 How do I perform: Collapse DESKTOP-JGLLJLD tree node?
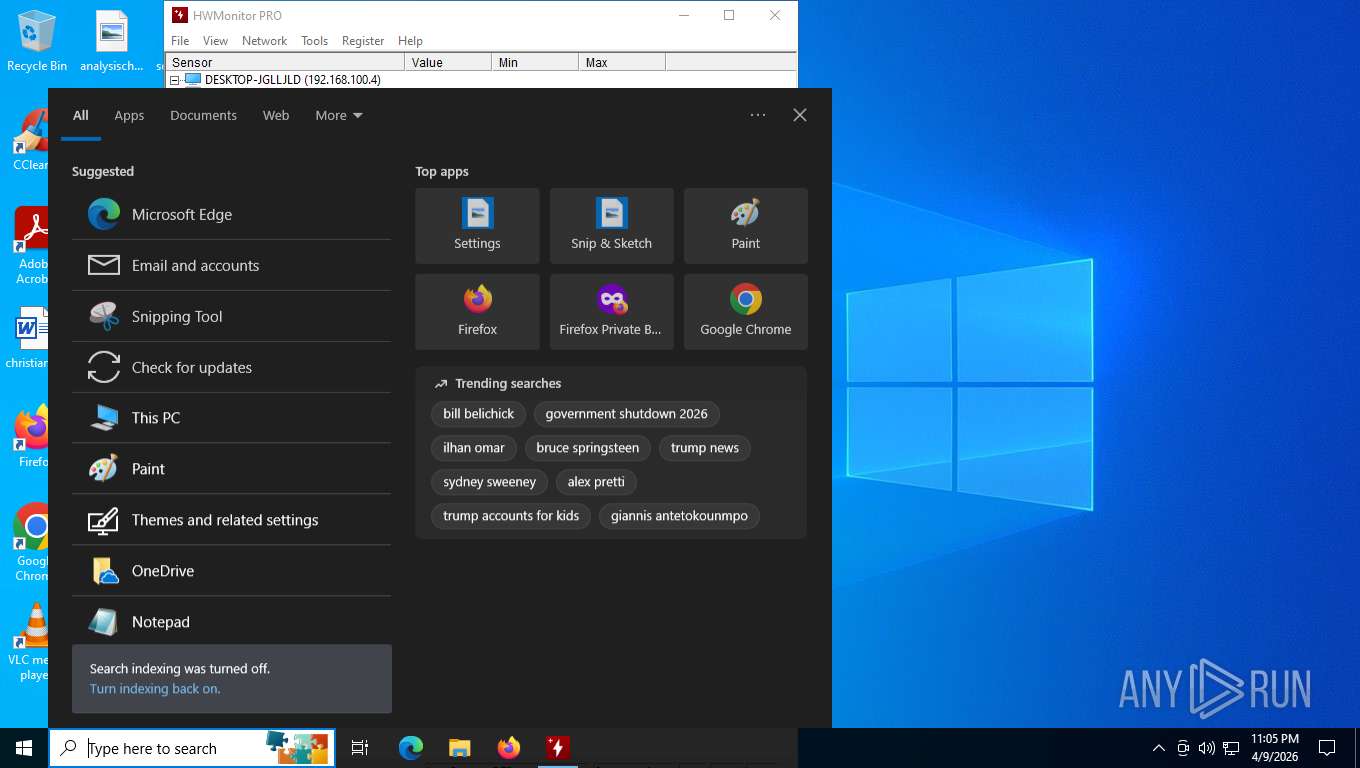click(x=174, y=80)
